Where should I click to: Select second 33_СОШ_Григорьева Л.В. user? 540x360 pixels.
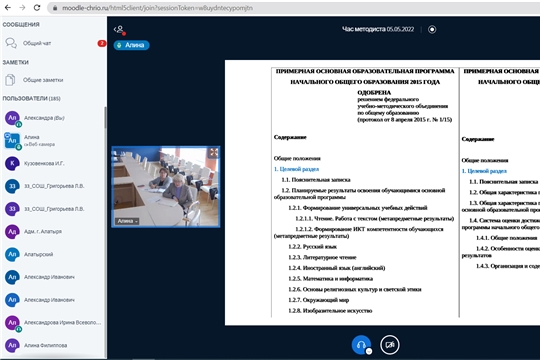tap(53, 209)
